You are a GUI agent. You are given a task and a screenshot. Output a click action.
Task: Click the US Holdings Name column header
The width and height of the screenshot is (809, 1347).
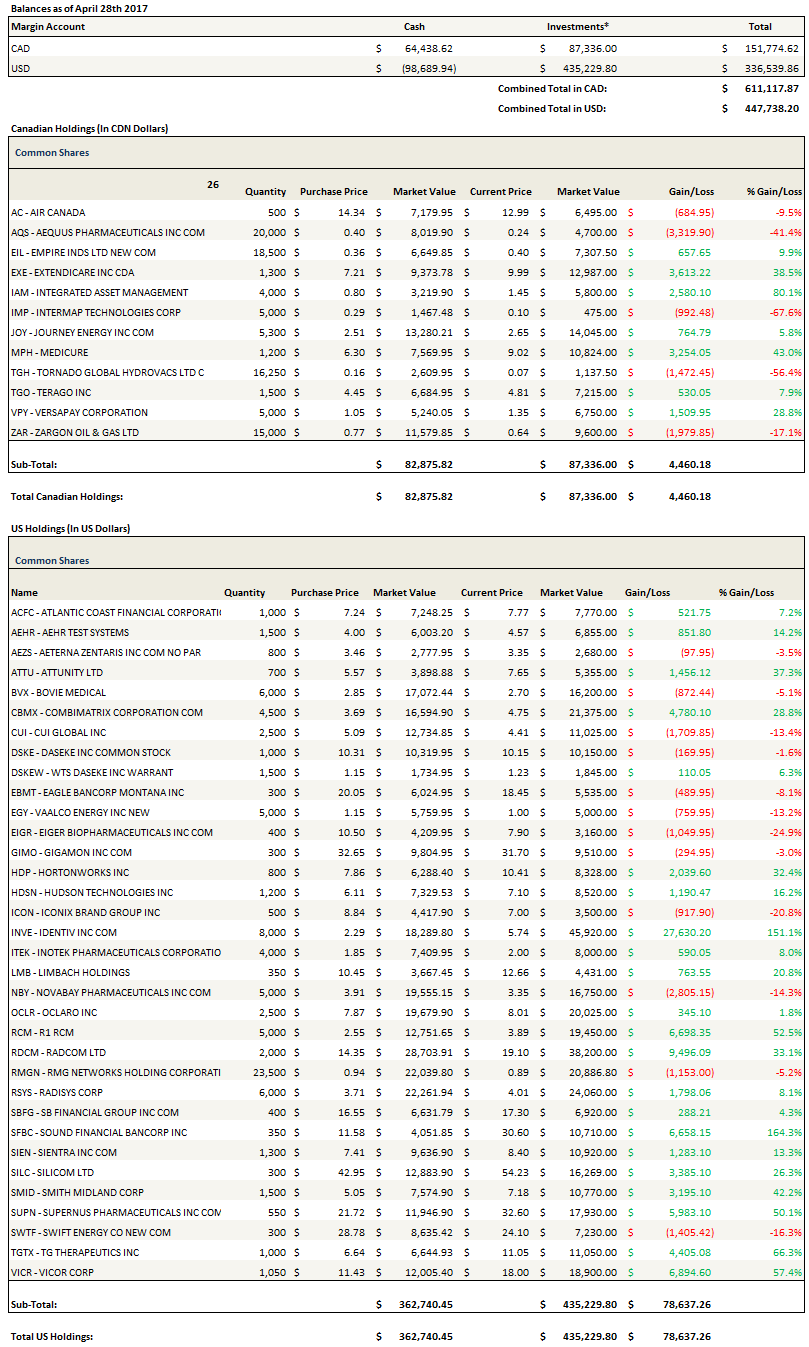pos(24,592)
